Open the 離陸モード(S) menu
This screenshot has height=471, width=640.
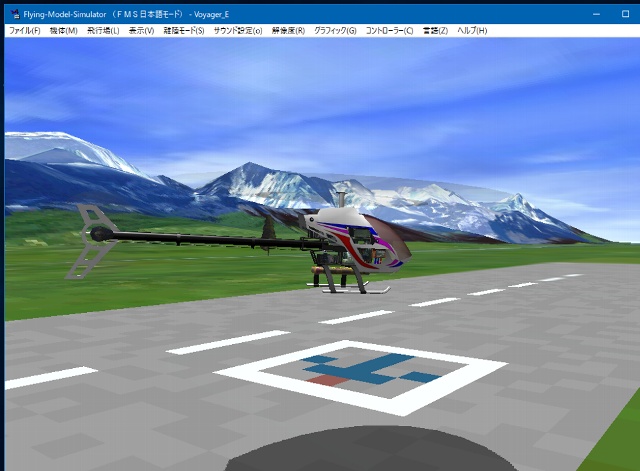[x=184, y=31]
